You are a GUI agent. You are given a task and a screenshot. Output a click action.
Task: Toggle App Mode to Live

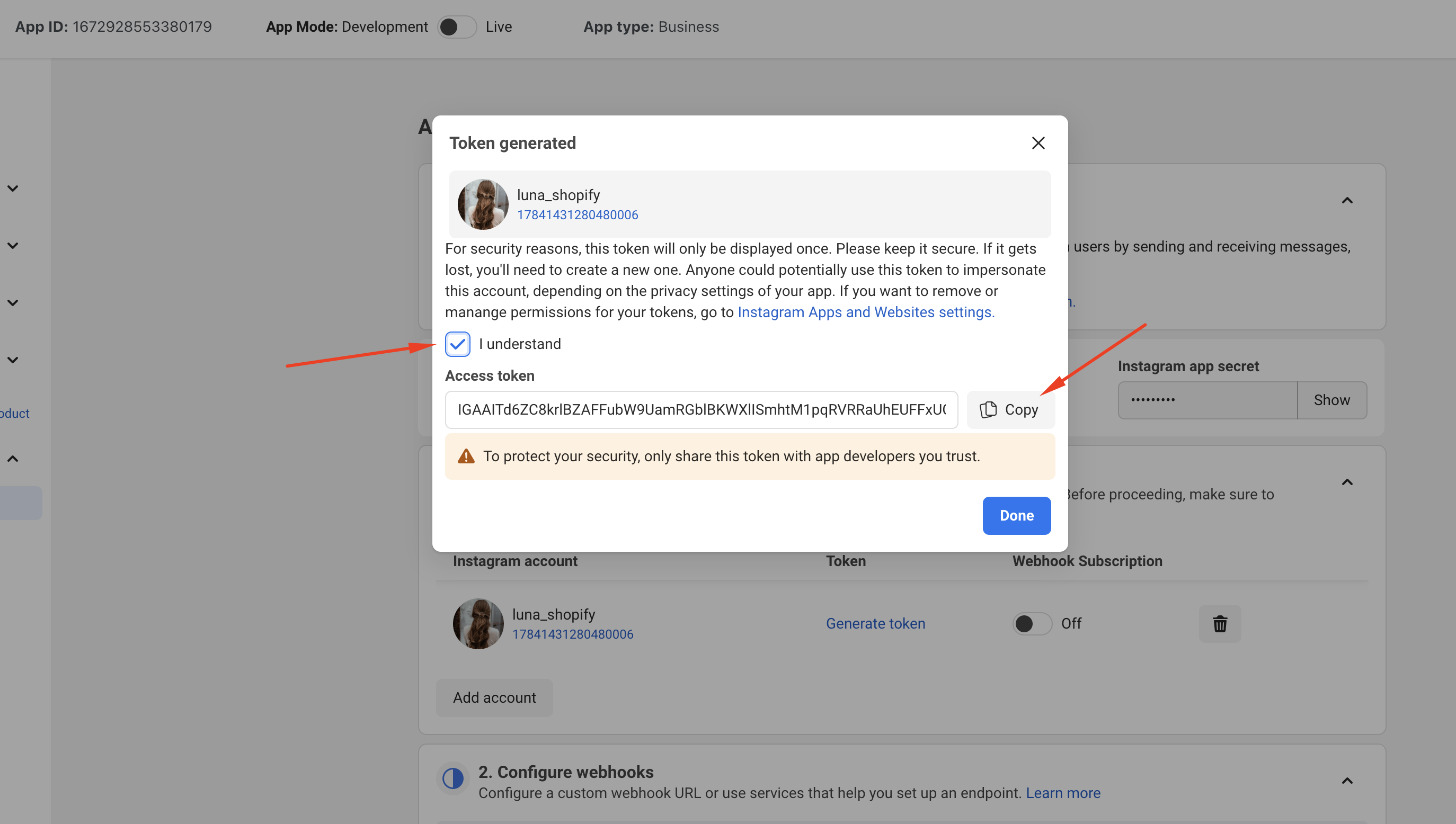(456, 27)
